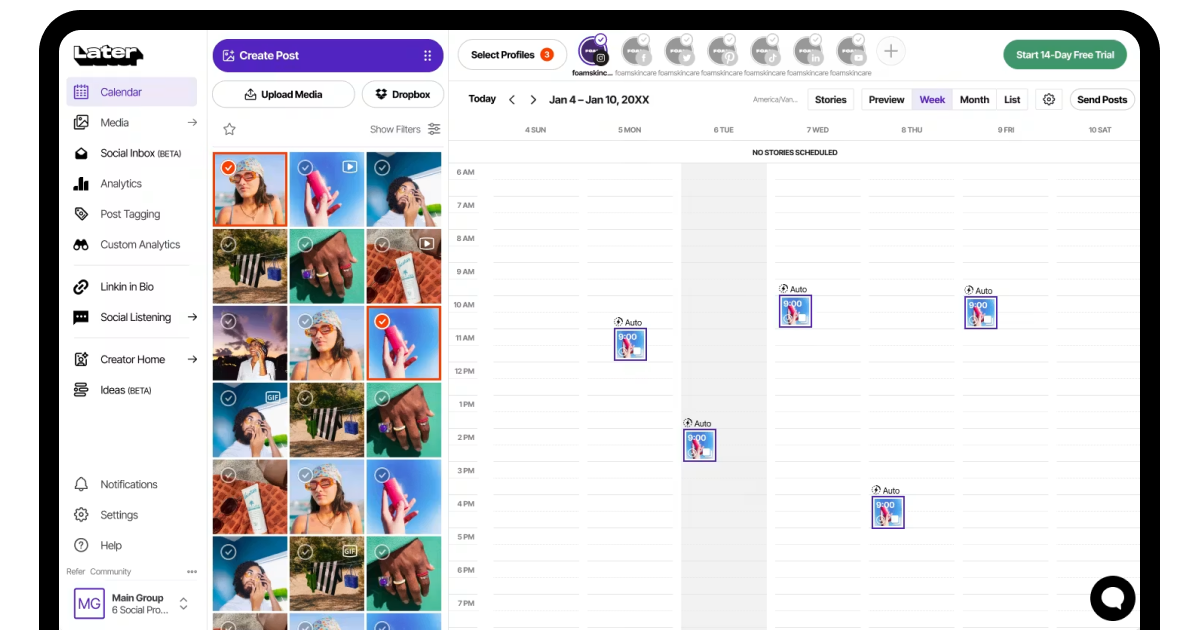This screenshot has width=1200, height=630.
Task: Open the Calendar sidebar item
Action: coord(132,92)
